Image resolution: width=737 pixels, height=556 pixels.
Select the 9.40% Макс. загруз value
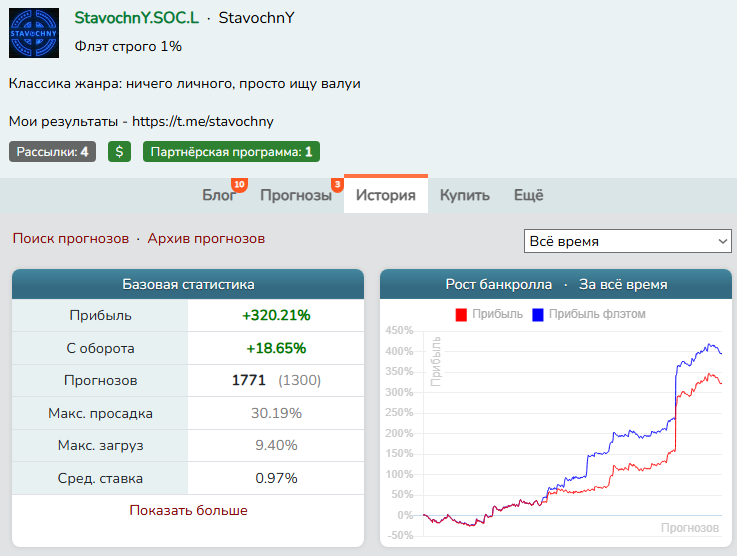point(276,445)
